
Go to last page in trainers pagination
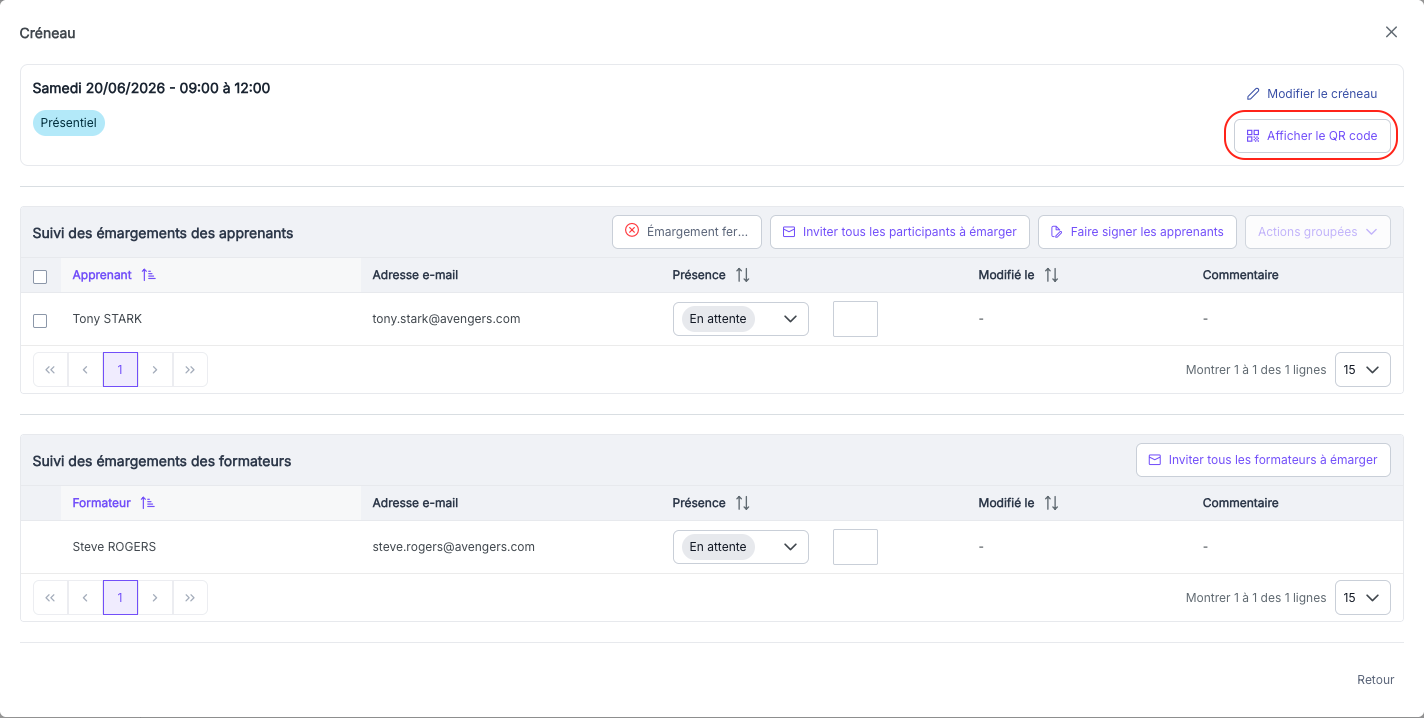click(190, 598)
